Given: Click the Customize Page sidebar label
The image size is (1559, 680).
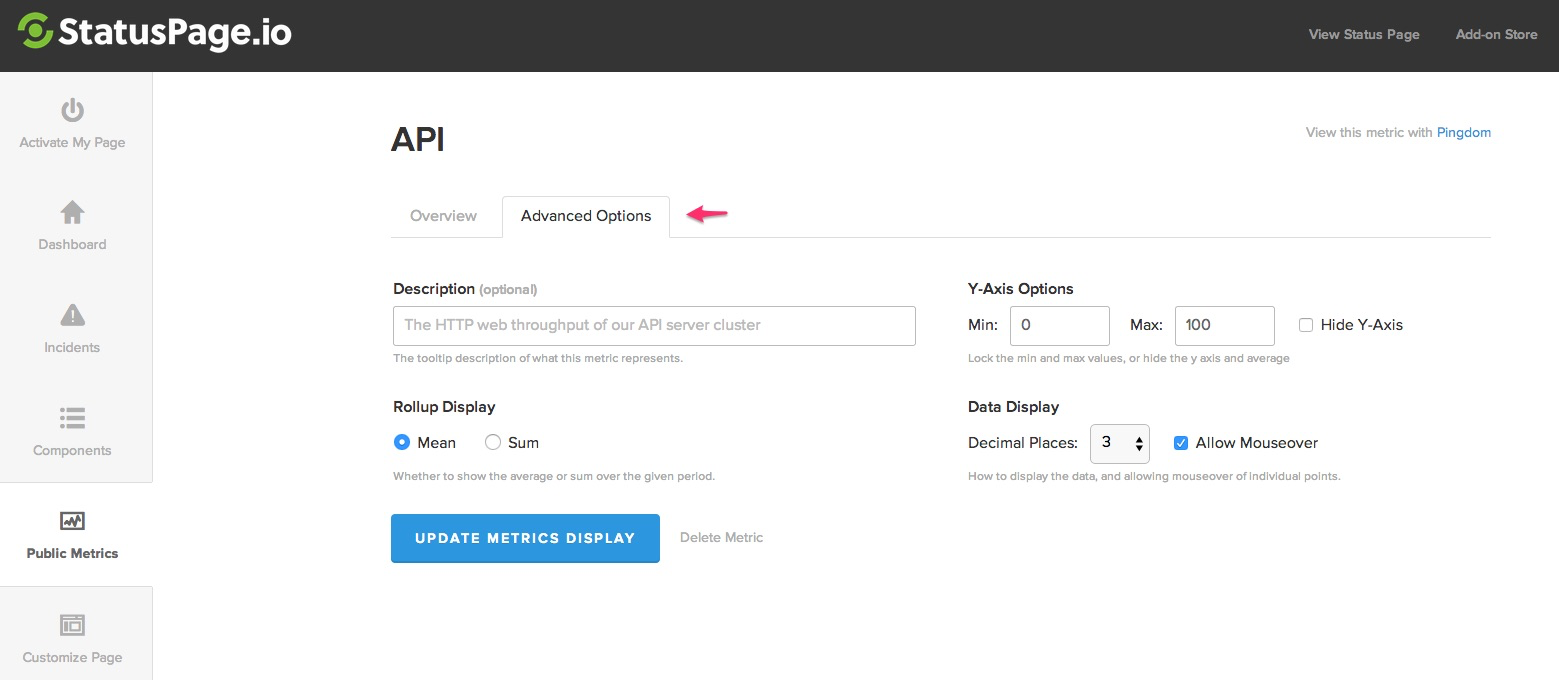Looking at the screenshot, I should pos(72,657).
